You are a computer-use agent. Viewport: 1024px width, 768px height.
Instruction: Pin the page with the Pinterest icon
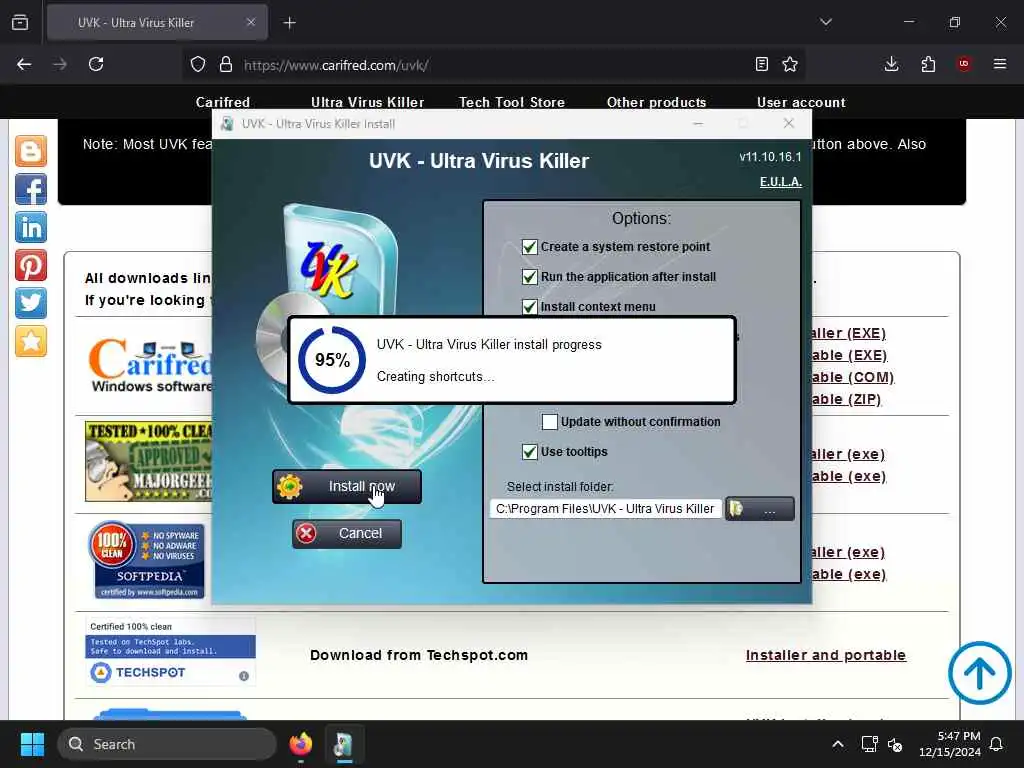click(x=31, y=265)
